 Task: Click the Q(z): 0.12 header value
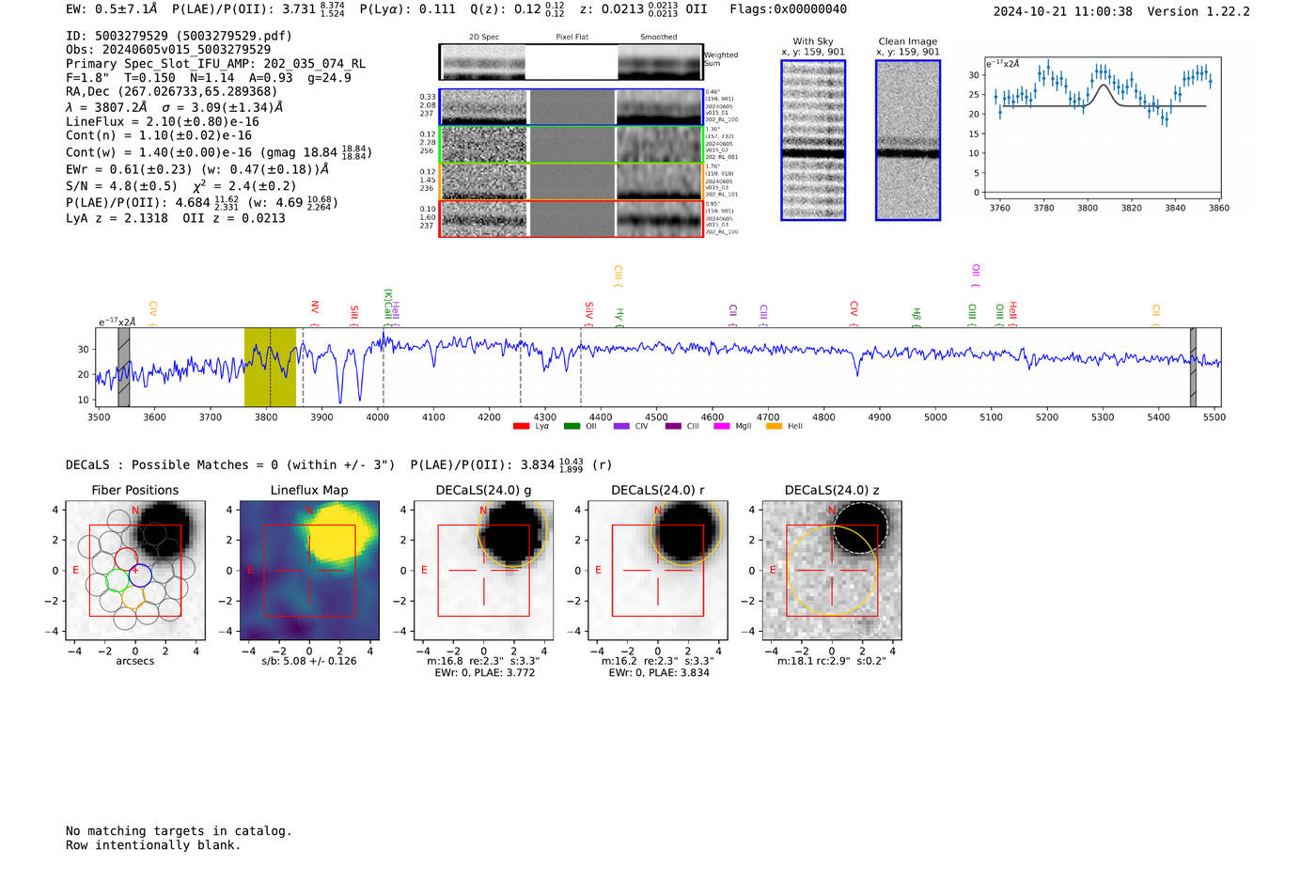(517, 9)
